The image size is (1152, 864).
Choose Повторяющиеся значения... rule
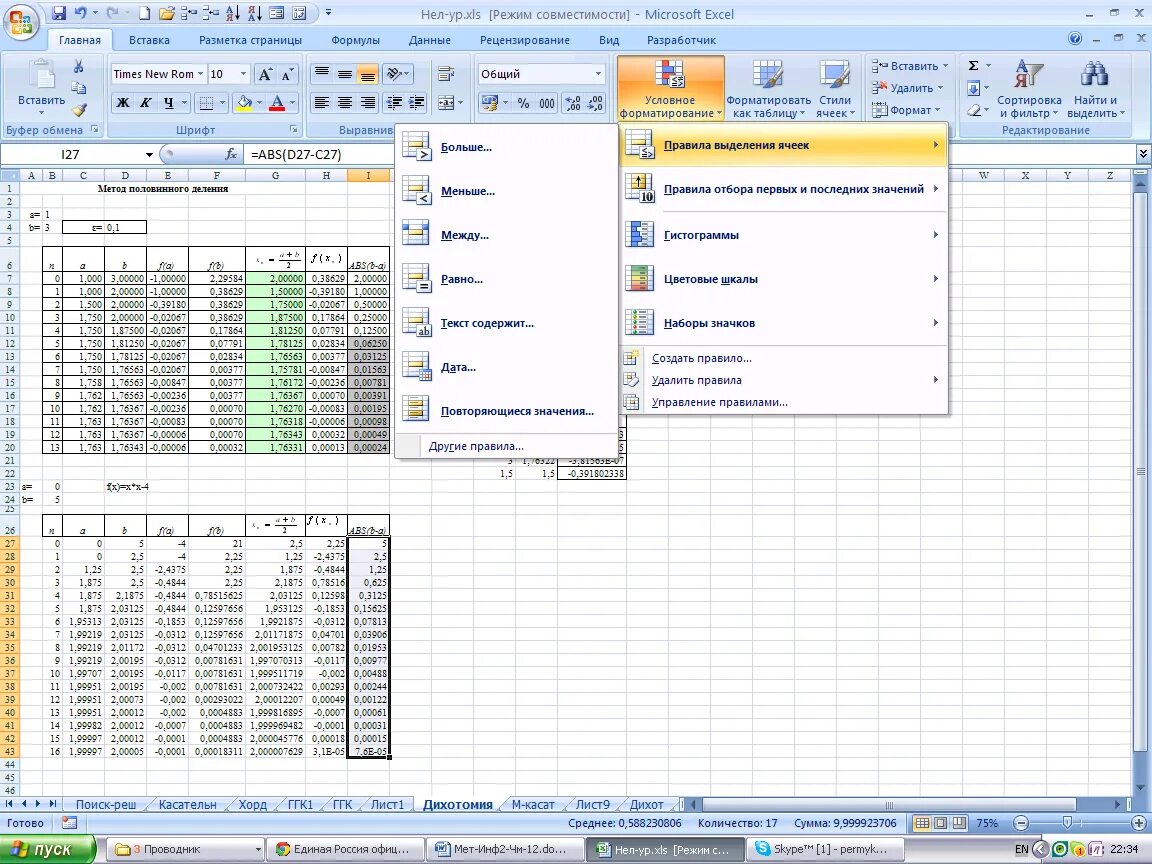pyautogui.click(x=507, y=411)
